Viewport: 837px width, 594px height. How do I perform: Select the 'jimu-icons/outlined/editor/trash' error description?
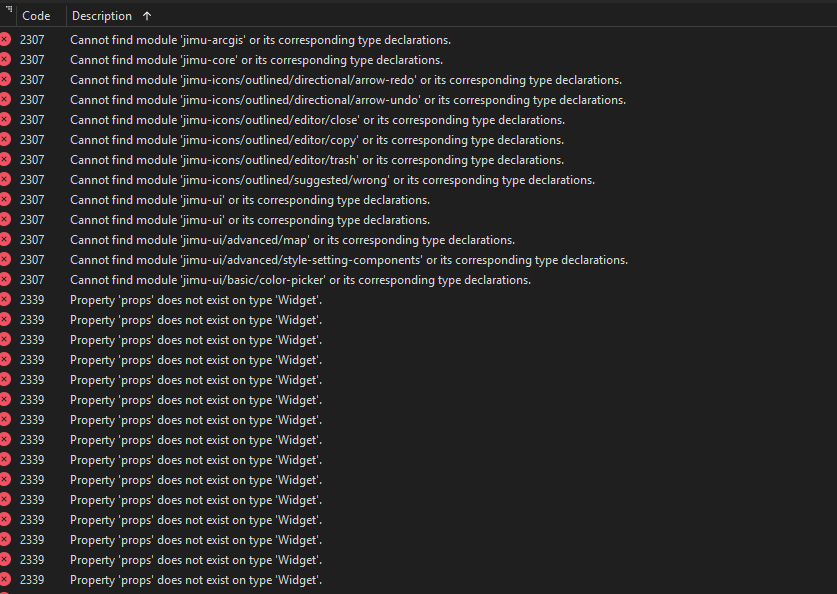click(x=317, y=160)
